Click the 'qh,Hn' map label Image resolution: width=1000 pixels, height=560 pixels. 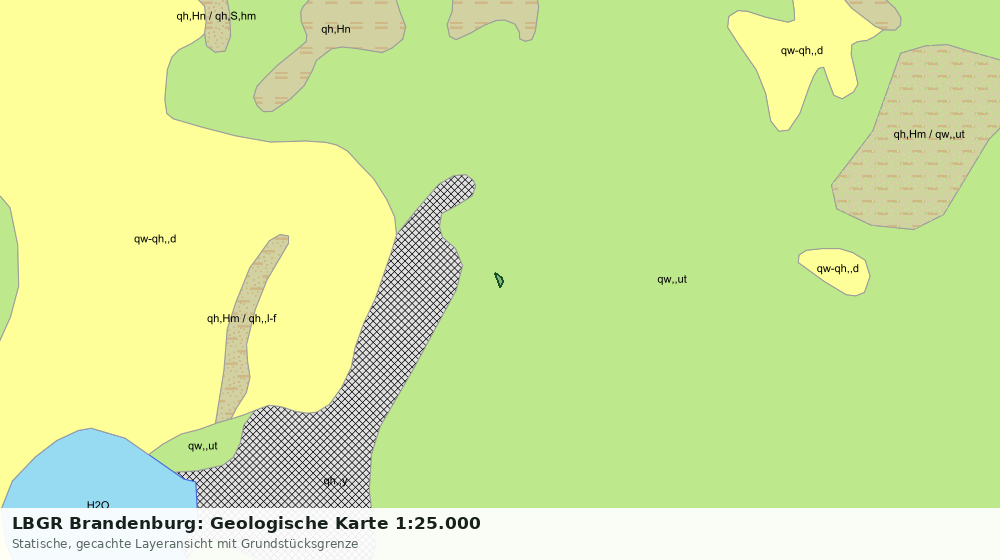(x=335, y=29)
